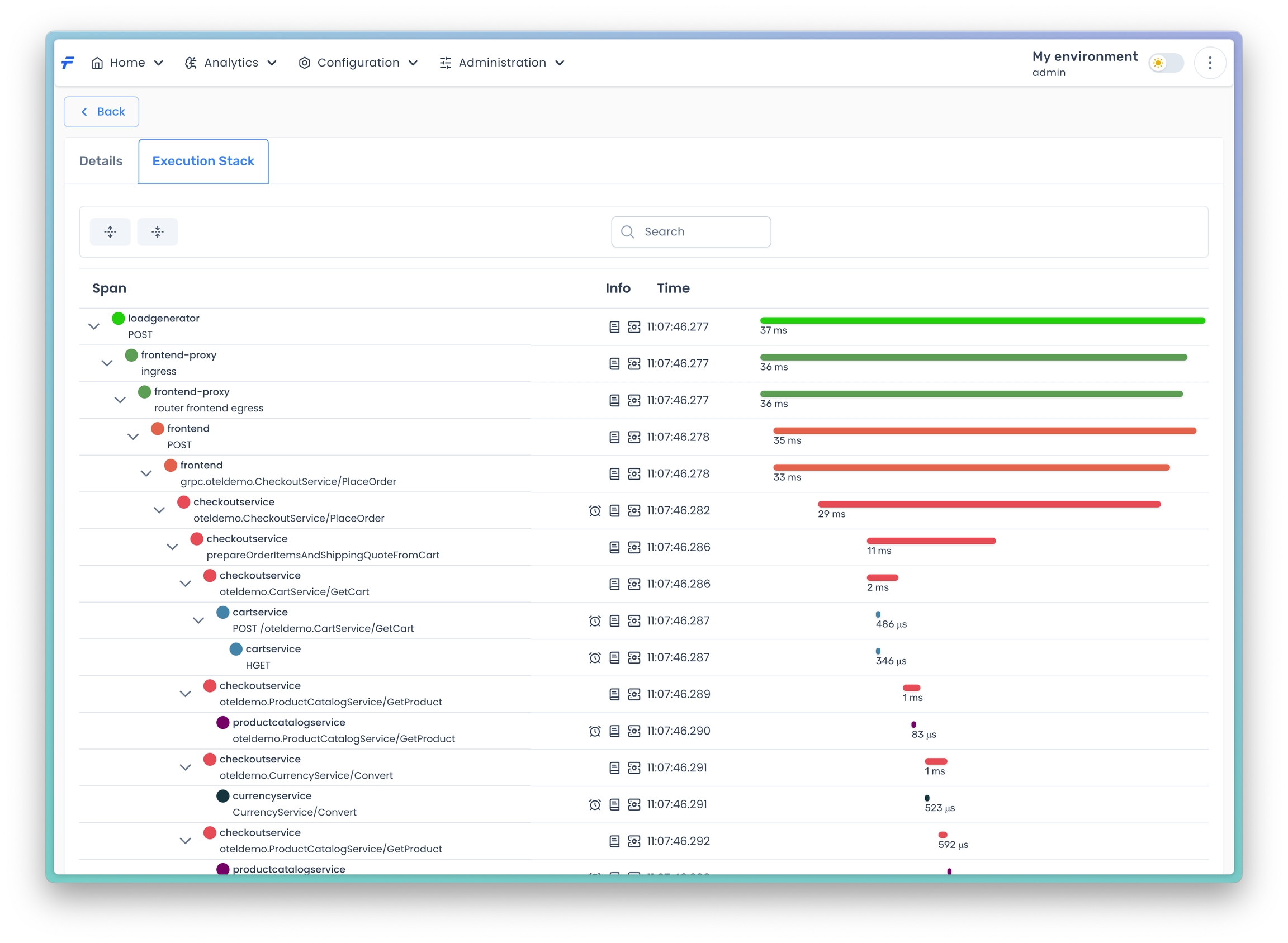Screen dimensions: 1288x943
Task: Open the Configuration dropdown menu
Action: tap(358, 63)
